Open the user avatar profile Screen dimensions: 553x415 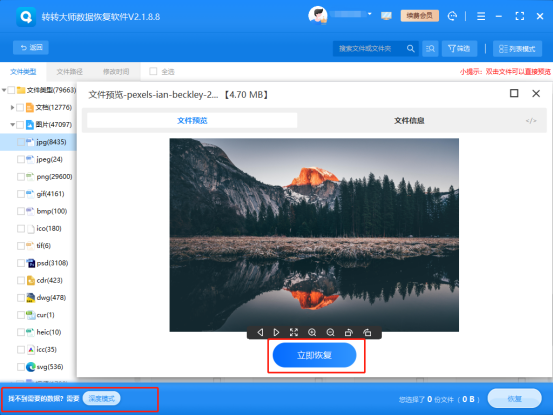(x=317, y=16)
